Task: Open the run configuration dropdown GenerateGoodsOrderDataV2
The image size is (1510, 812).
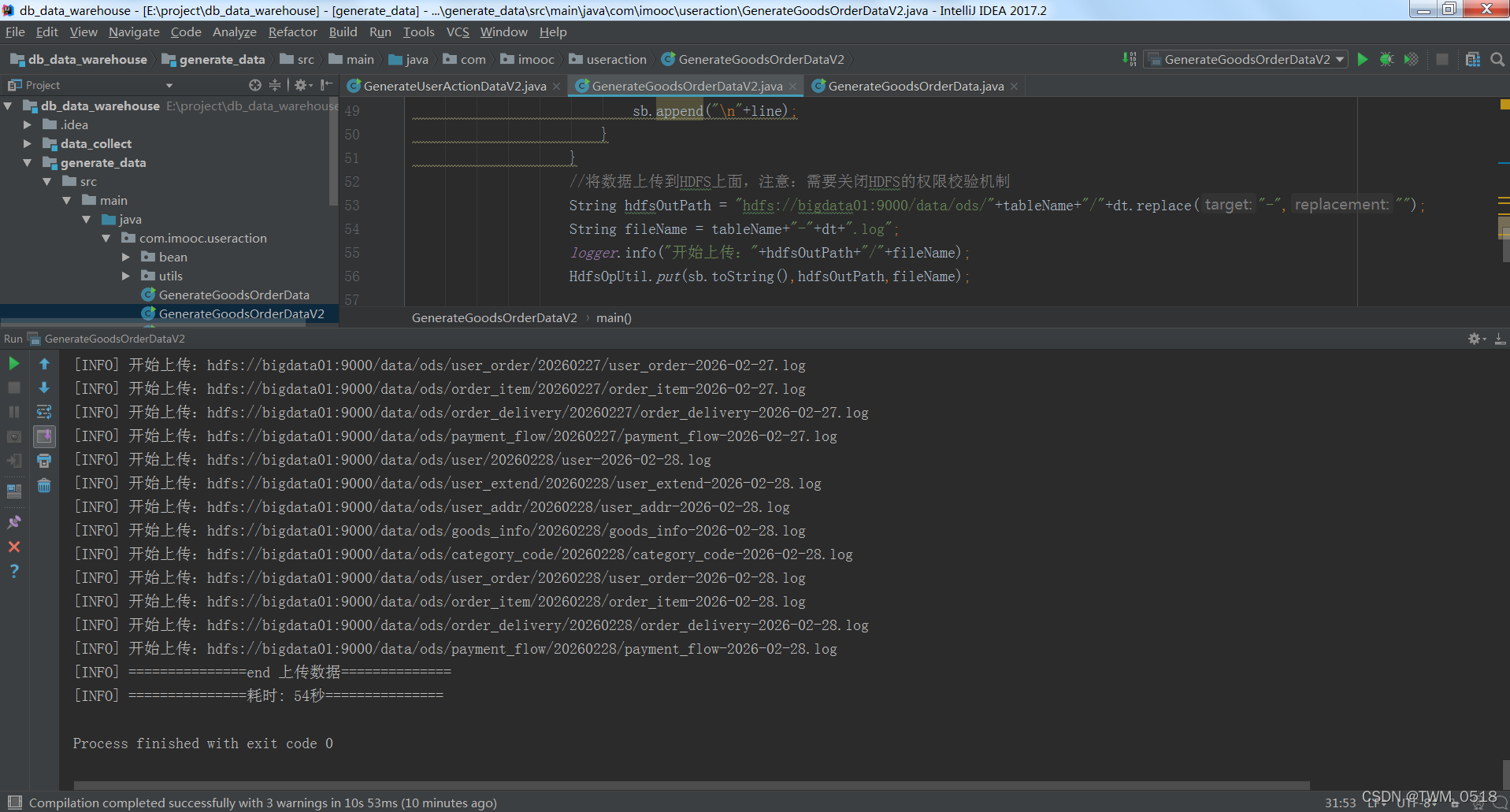Action: tap(1245, 59)
